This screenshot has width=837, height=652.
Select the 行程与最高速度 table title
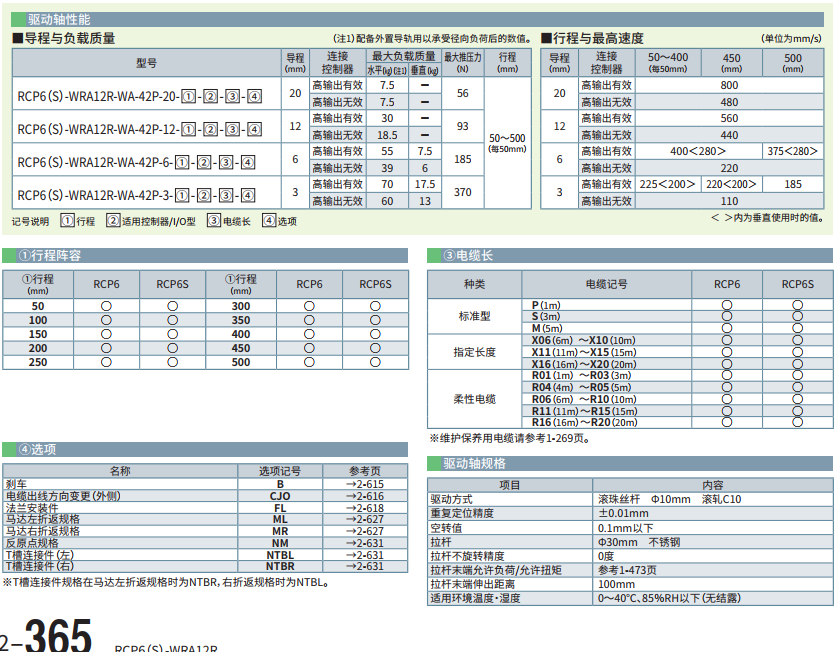593,38
